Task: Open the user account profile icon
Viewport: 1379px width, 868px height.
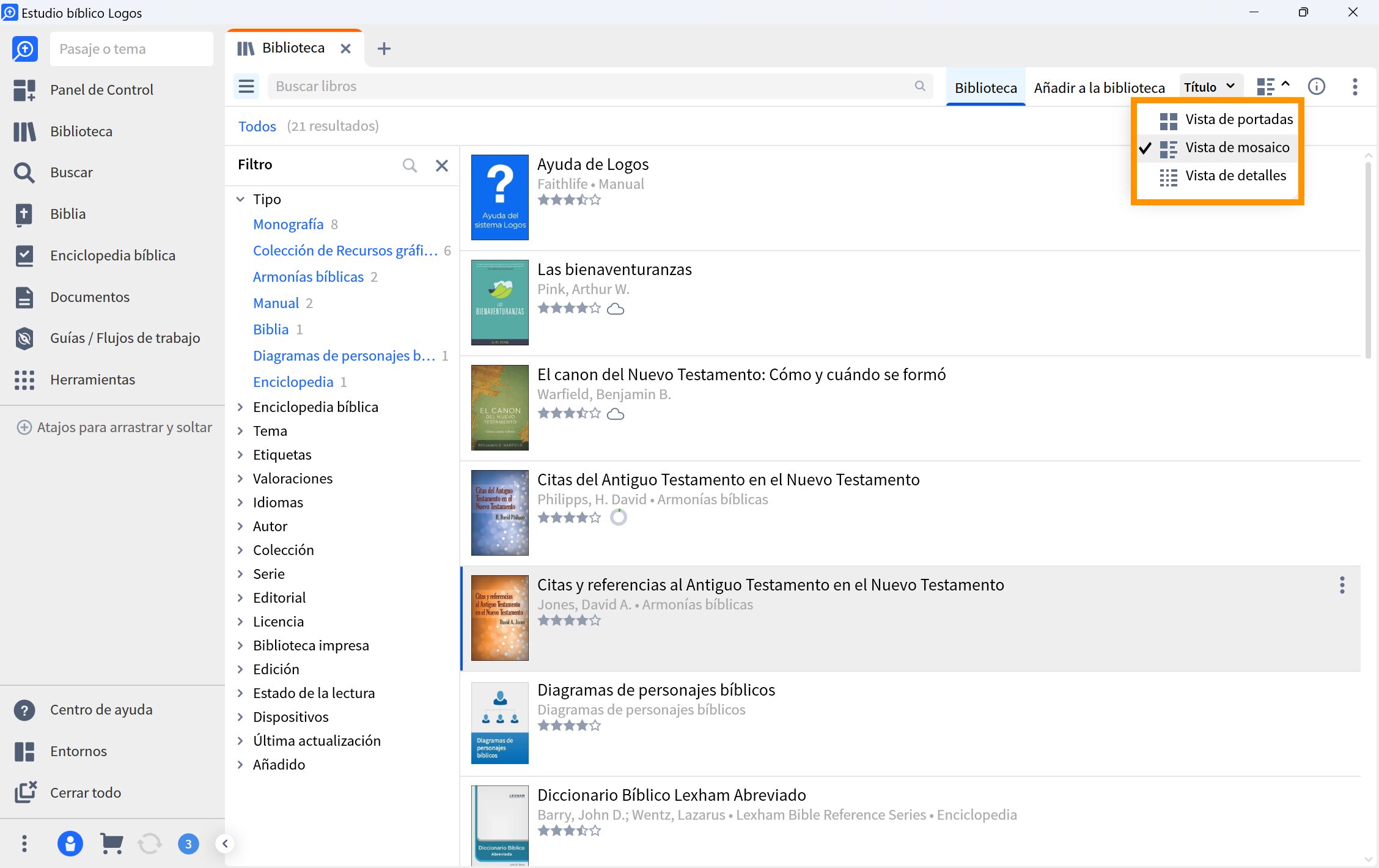Action: coord(70,844)
